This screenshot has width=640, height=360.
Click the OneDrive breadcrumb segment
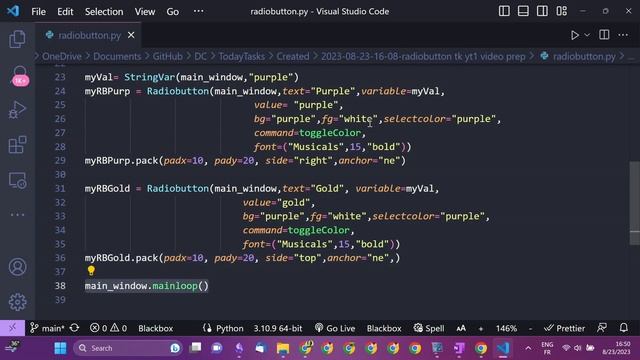pos(62,56)
